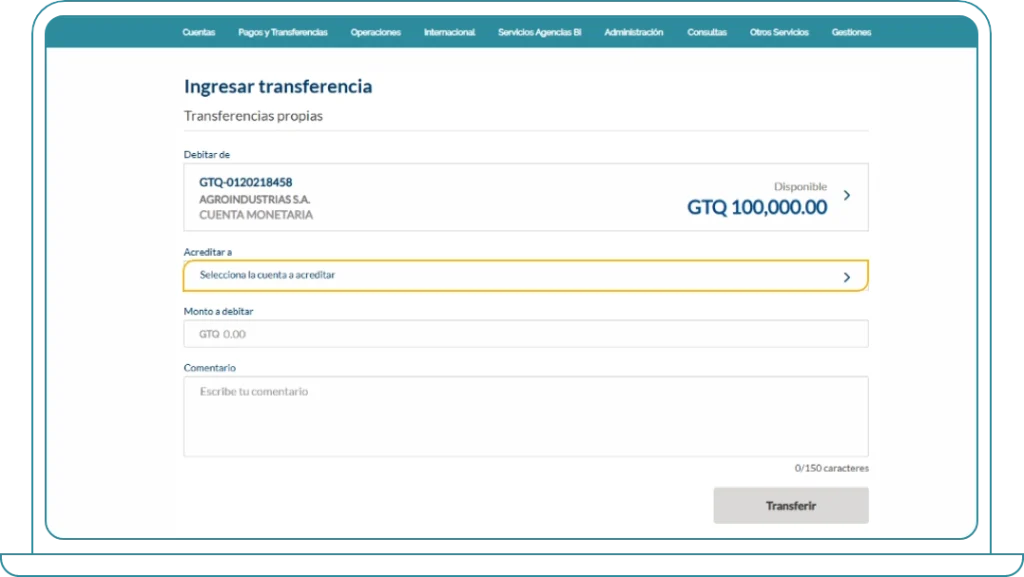Open the Ingresar transferencia heading link
Image resolution: width=1024 pixels, height=577 pixels.
[277, 86]
